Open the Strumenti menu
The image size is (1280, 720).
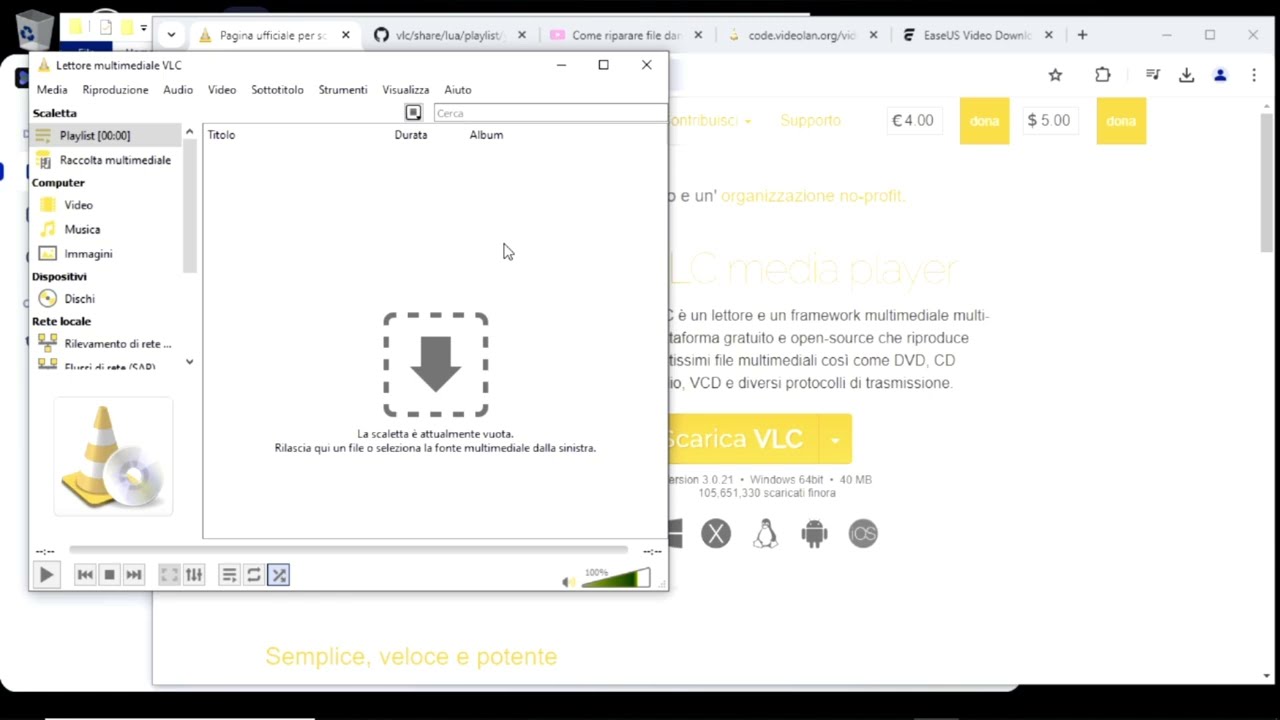(343, 90)
